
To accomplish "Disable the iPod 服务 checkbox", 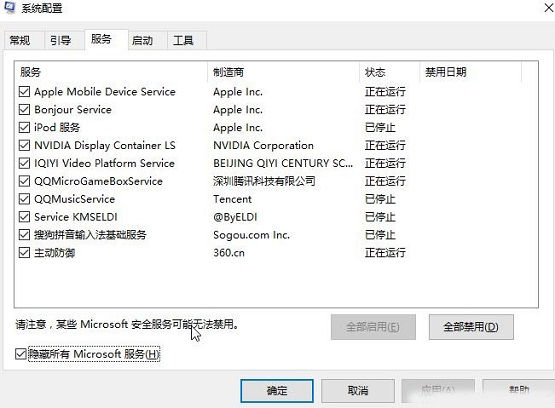I will 24,127.
